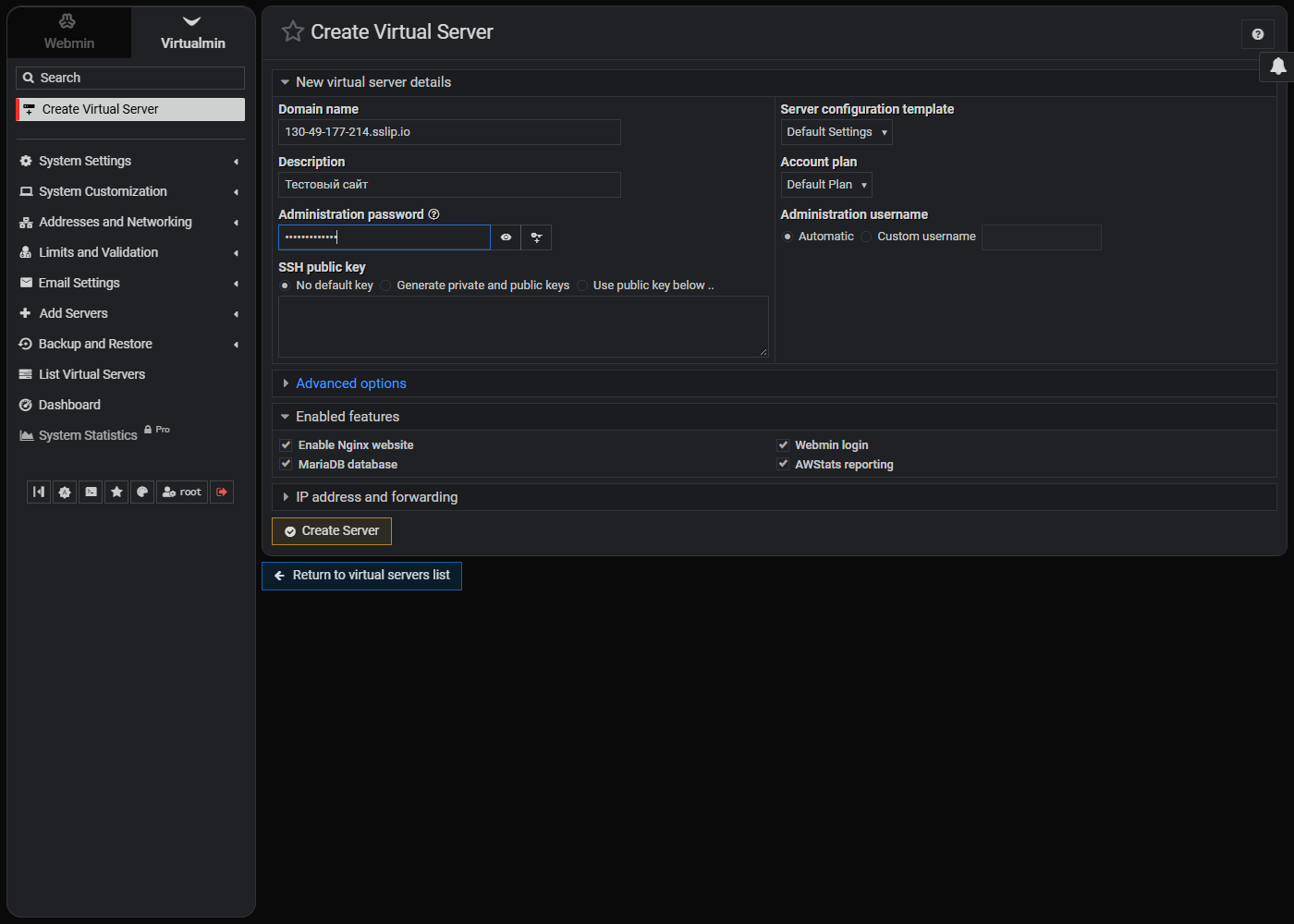Open the favorites star in sidebar toolbar
Image resolution: width=1294 pixels, height=924 pixels.
[x=116, y=492]
